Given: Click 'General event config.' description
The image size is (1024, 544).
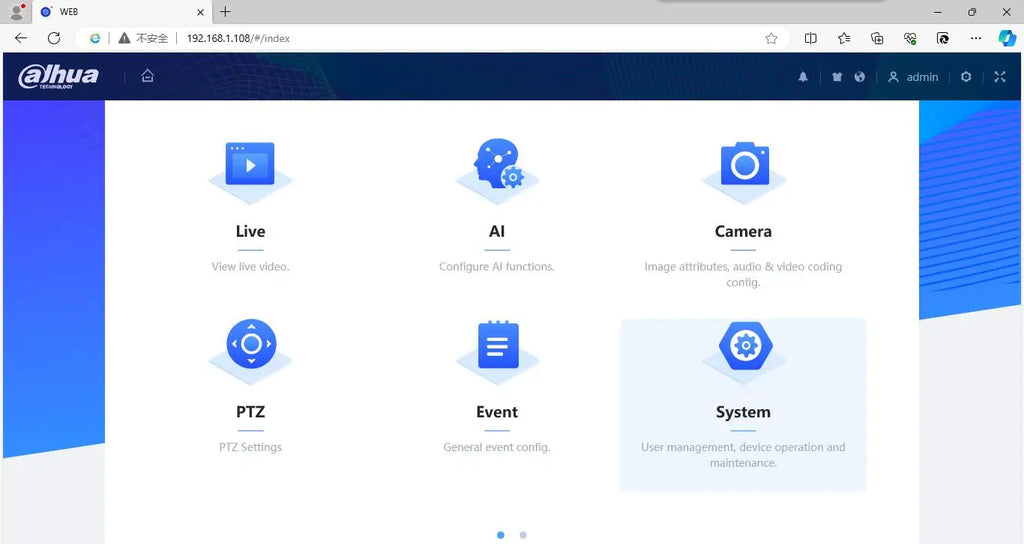Looking at the screenshot, I should pos(497,447).
